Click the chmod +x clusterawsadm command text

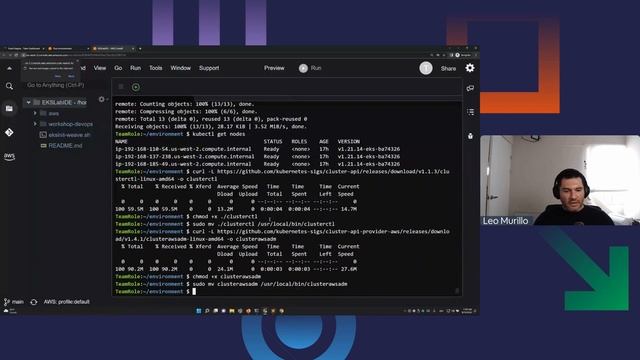pyautogui.click(x=227, y=276)
